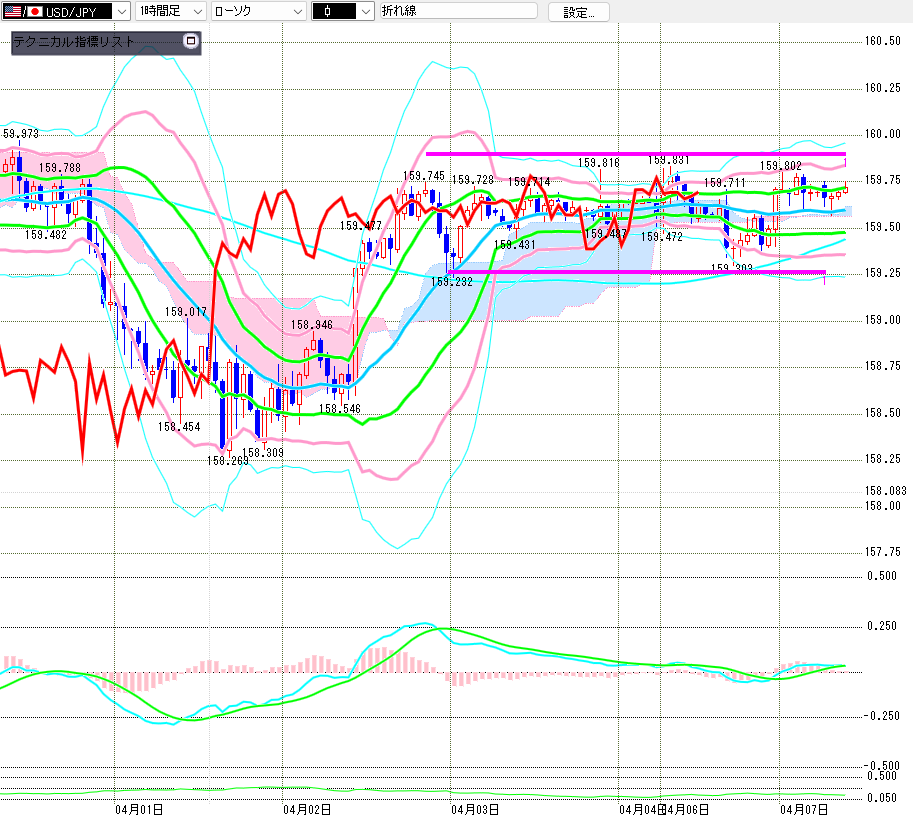Click the 04月07日 date axis label
Viewport: 913px width, 819px height.
click(803, 809)
